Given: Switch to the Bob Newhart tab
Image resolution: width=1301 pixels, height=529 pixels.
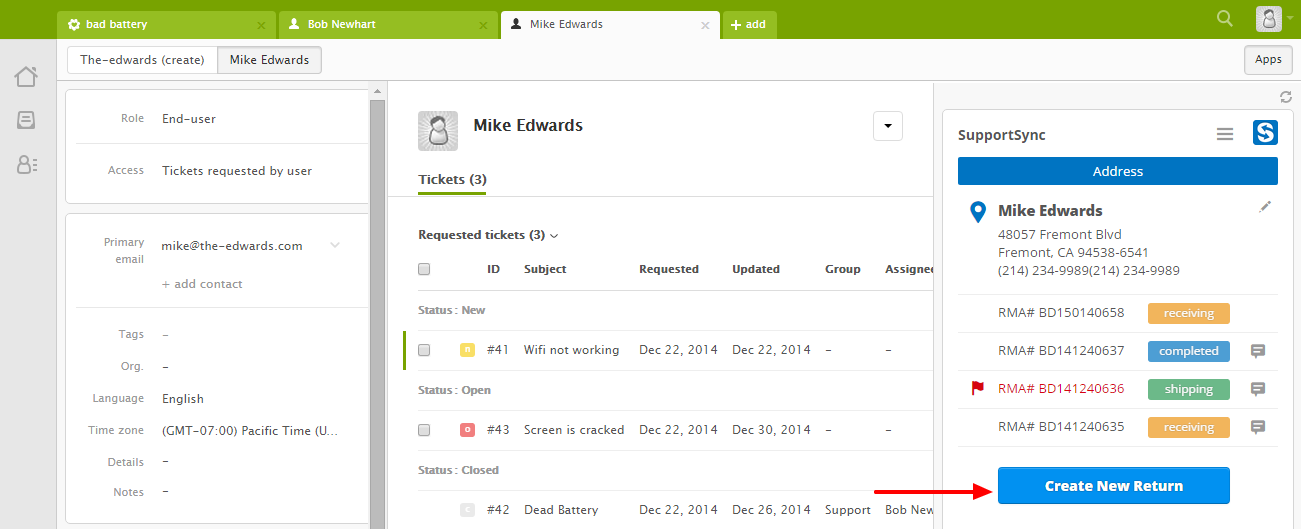Looking at the screenshot, I should [340, 24].
